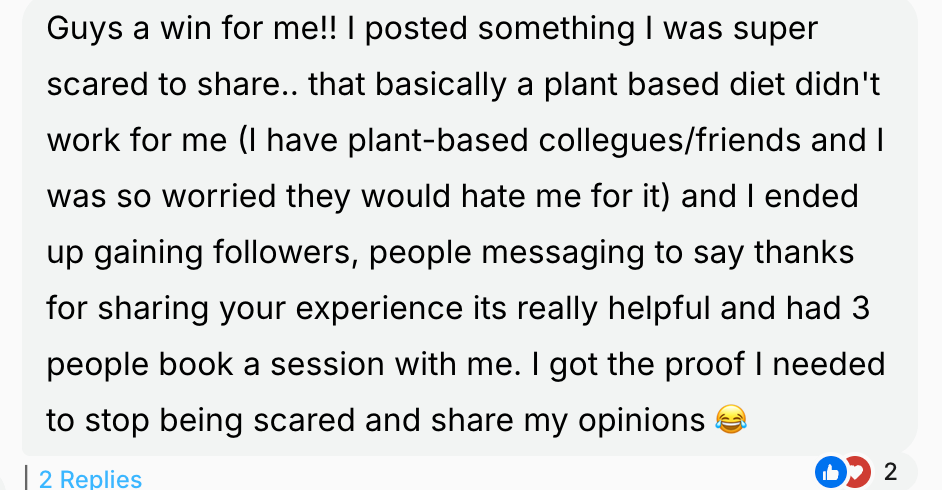Click the red heart reaction icon

[x=859, y=472]
